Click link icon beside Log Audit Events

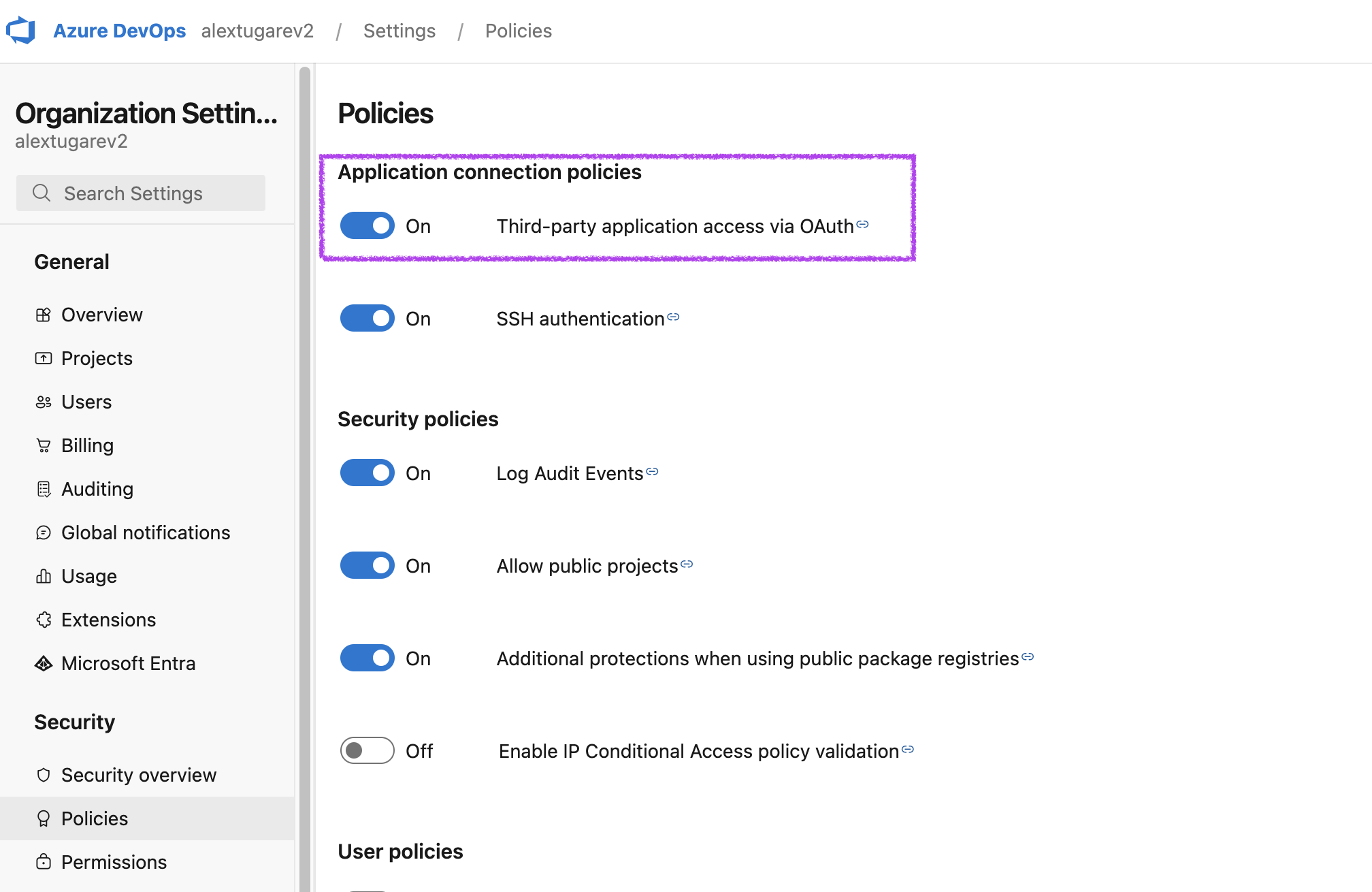tap(652, 471)
